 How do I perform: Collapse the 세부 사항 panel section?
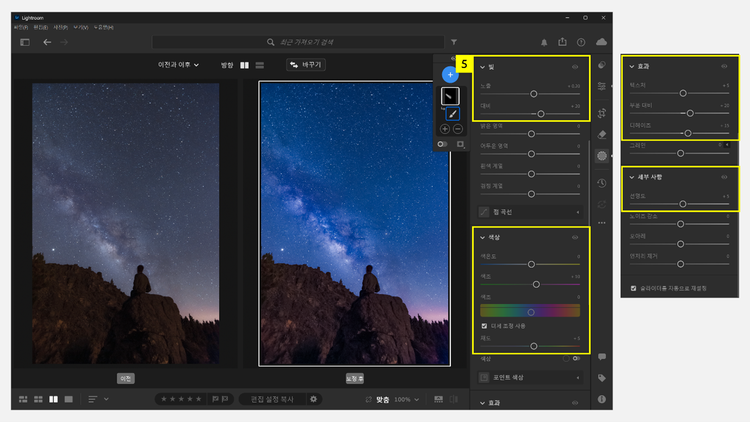point(631,177)
